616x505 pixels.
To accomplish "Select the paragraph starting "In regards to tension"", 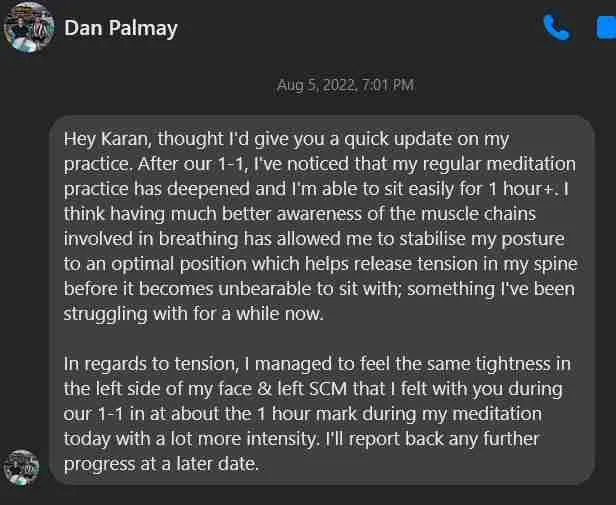I will tap(317, 414).
